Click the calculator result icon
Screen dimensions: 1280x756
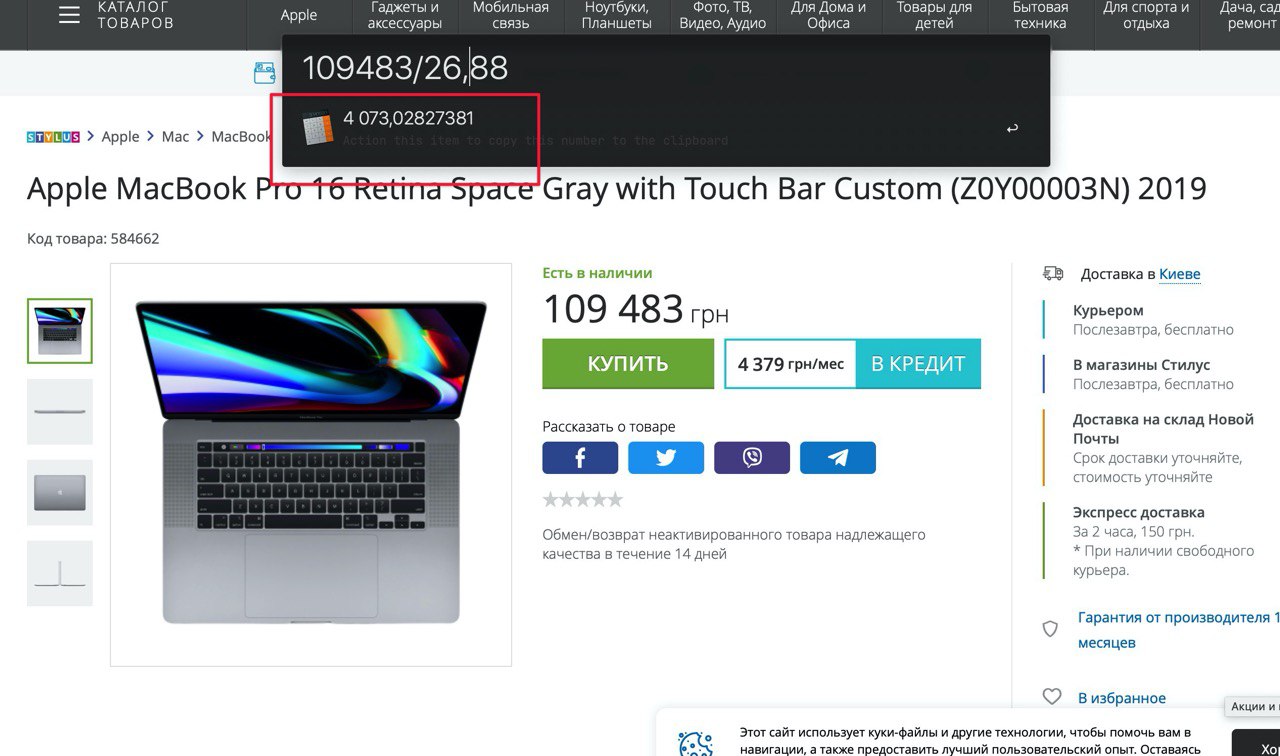point(317,129)
